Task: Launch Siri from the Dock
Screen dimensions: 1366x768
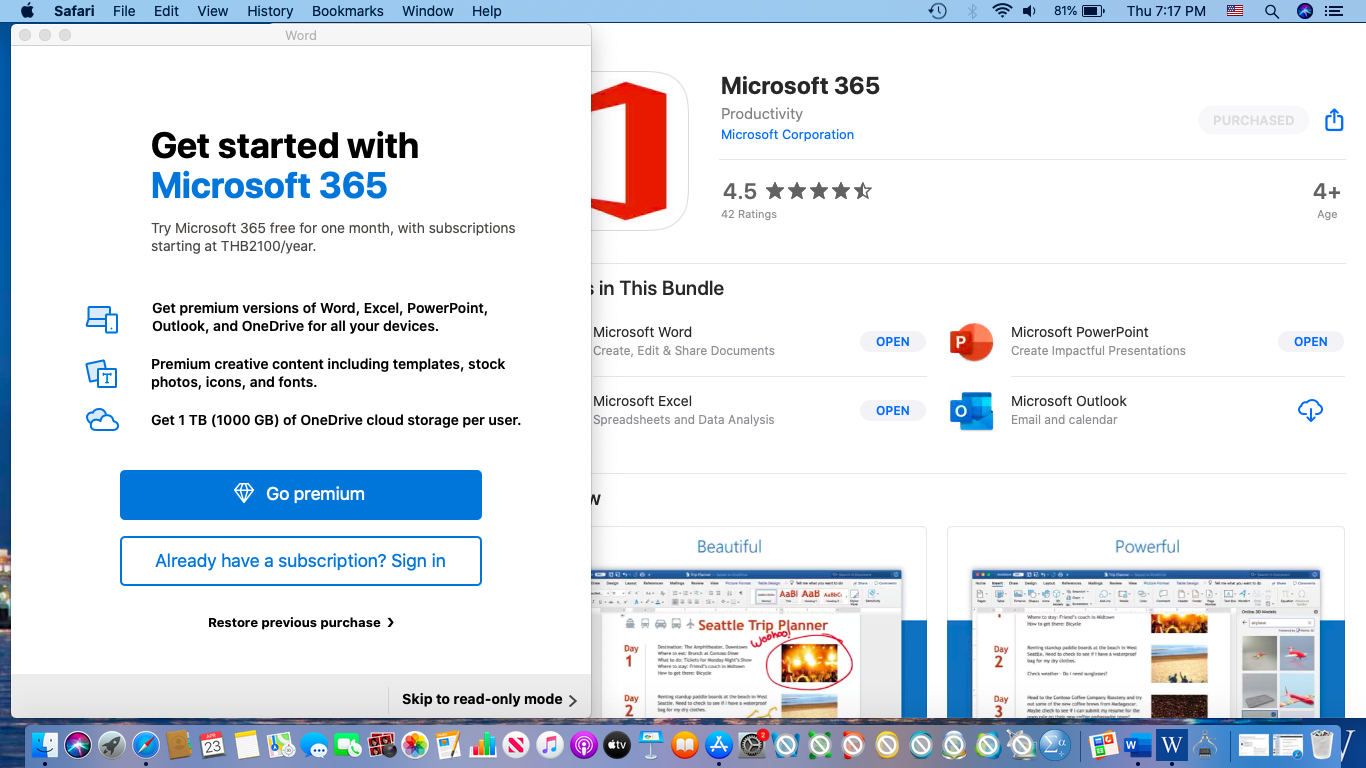Action: click(x=78, y=745)
